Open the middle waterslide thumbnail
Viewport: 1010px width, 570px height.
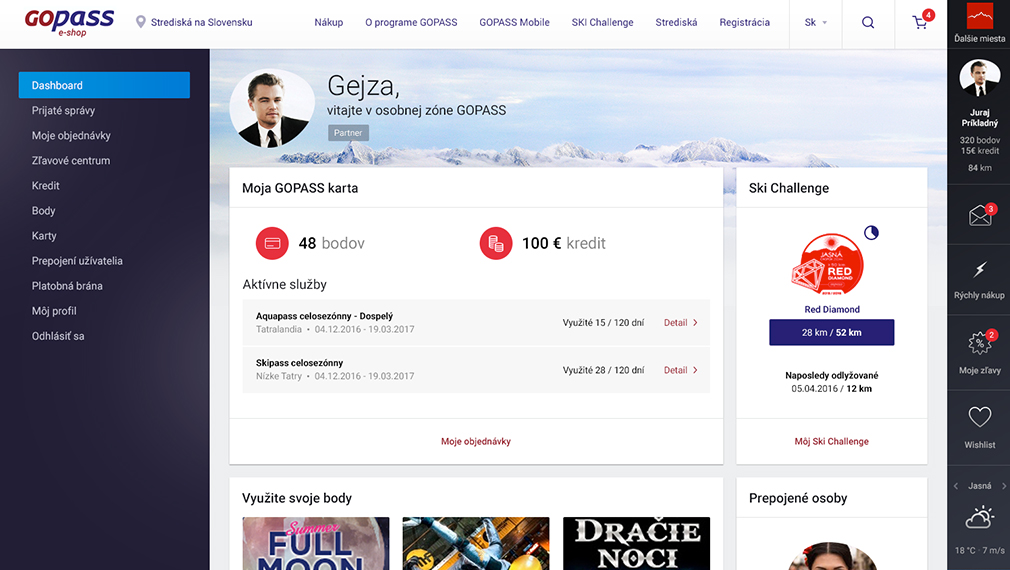[476, 544]
